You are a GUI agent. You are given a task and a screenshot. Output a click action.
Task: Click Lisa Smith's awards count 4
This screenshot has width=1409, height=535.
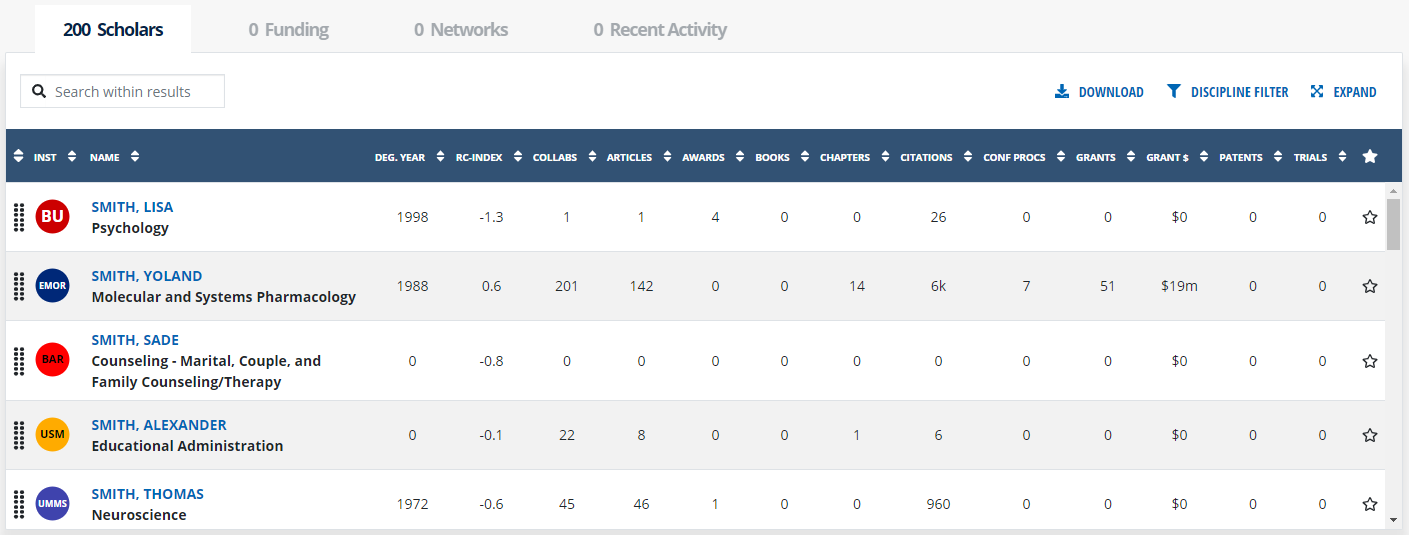[715, 217]
